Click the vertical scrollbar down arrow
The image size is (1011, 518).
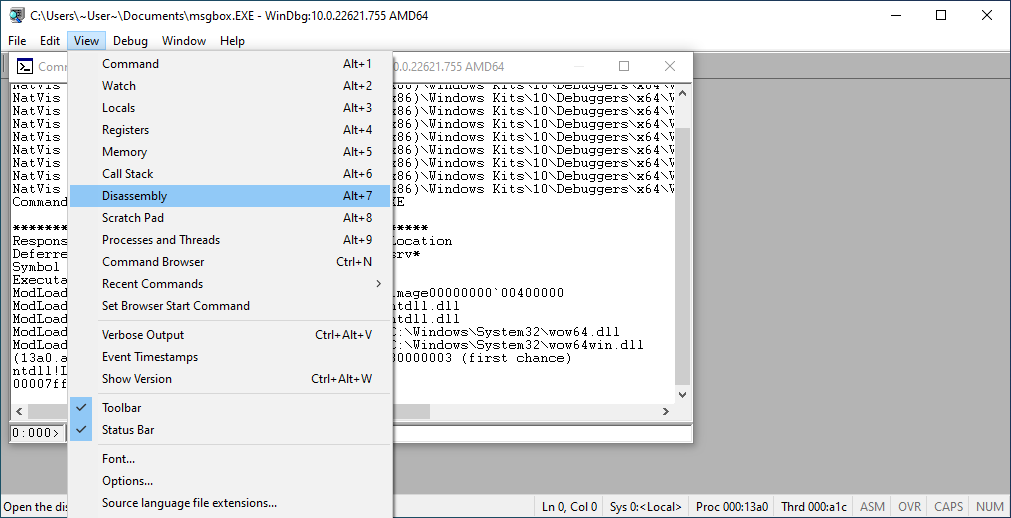tap(684, 395)
